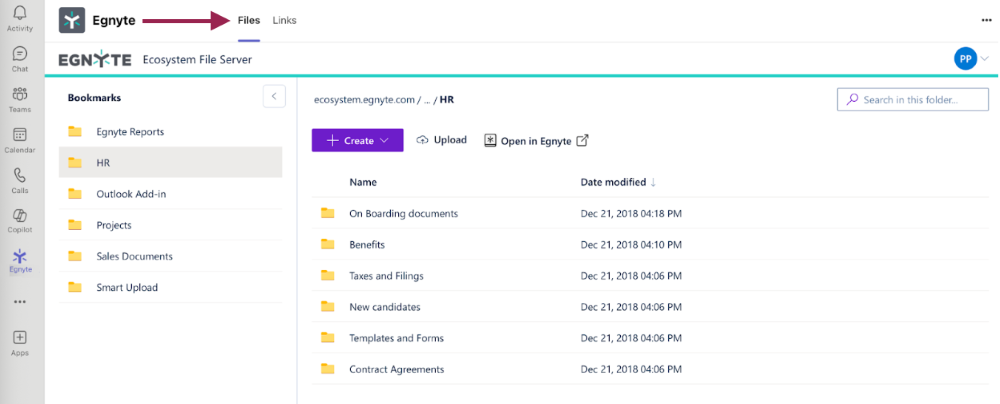
Task: Sort by Date modified column
Action: point(618,182)
